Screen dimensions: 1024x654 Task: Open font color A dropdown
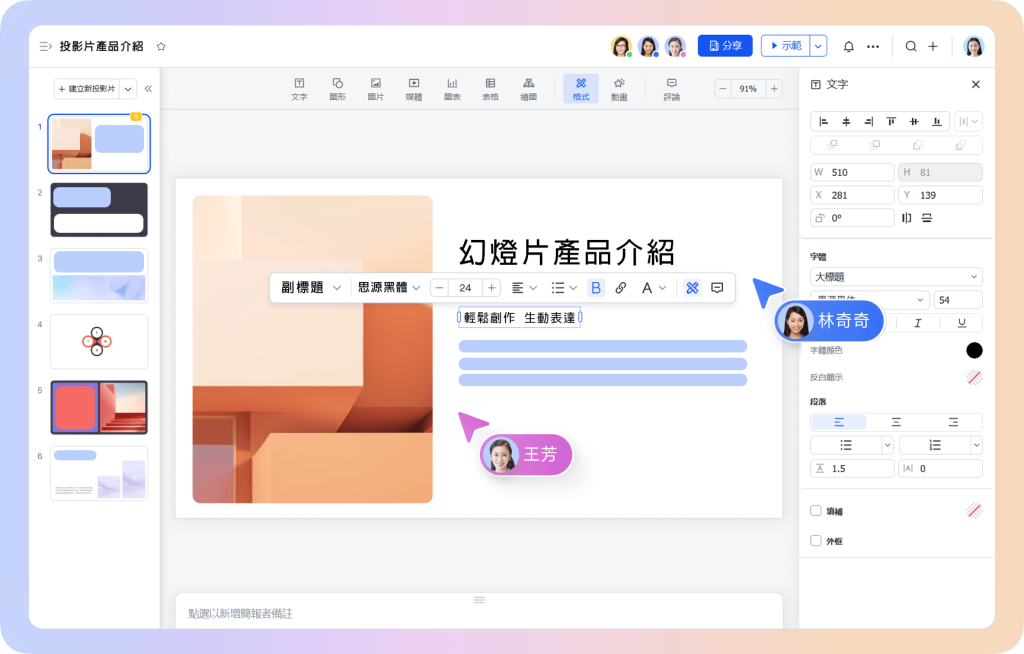pyautogui.click(x=653, y=287)
